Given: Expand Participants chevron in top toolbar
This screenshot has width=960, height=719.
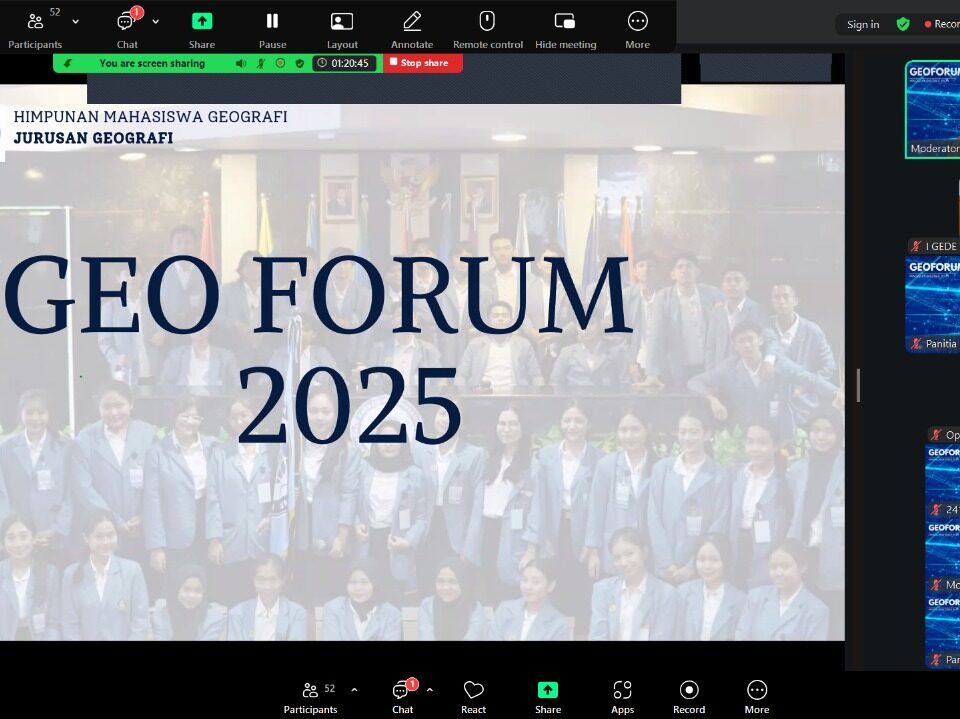Looking at the screenshot, I should [76, 21].
